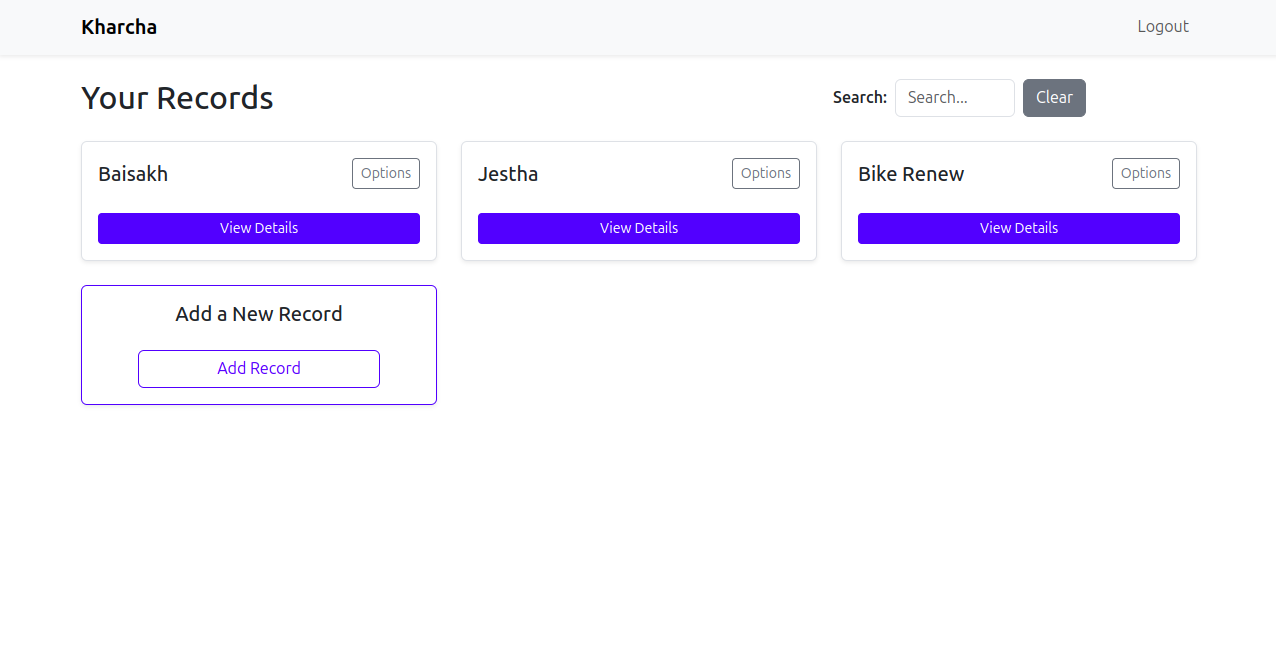The image size is (1276, 670).
Task: Select the Bike Renew card title
Action: coord(911,173)
